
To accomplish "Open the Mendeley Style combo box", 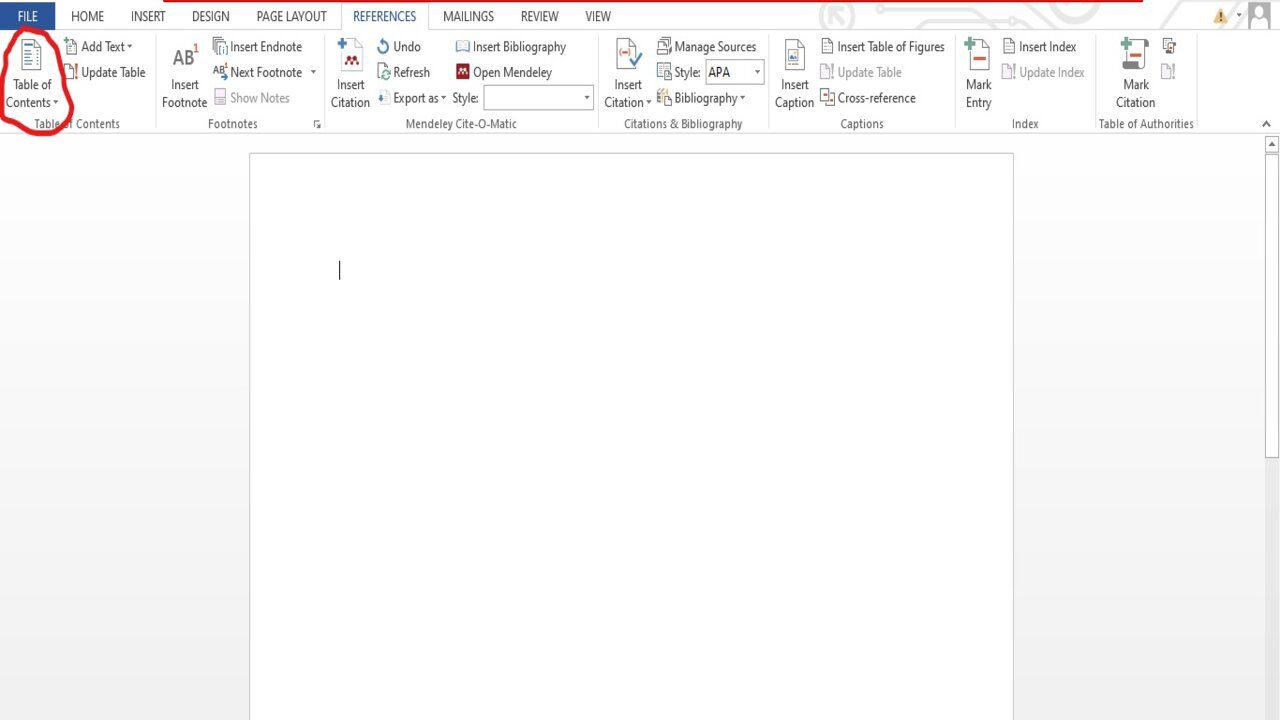I will [x=538, y=98].
